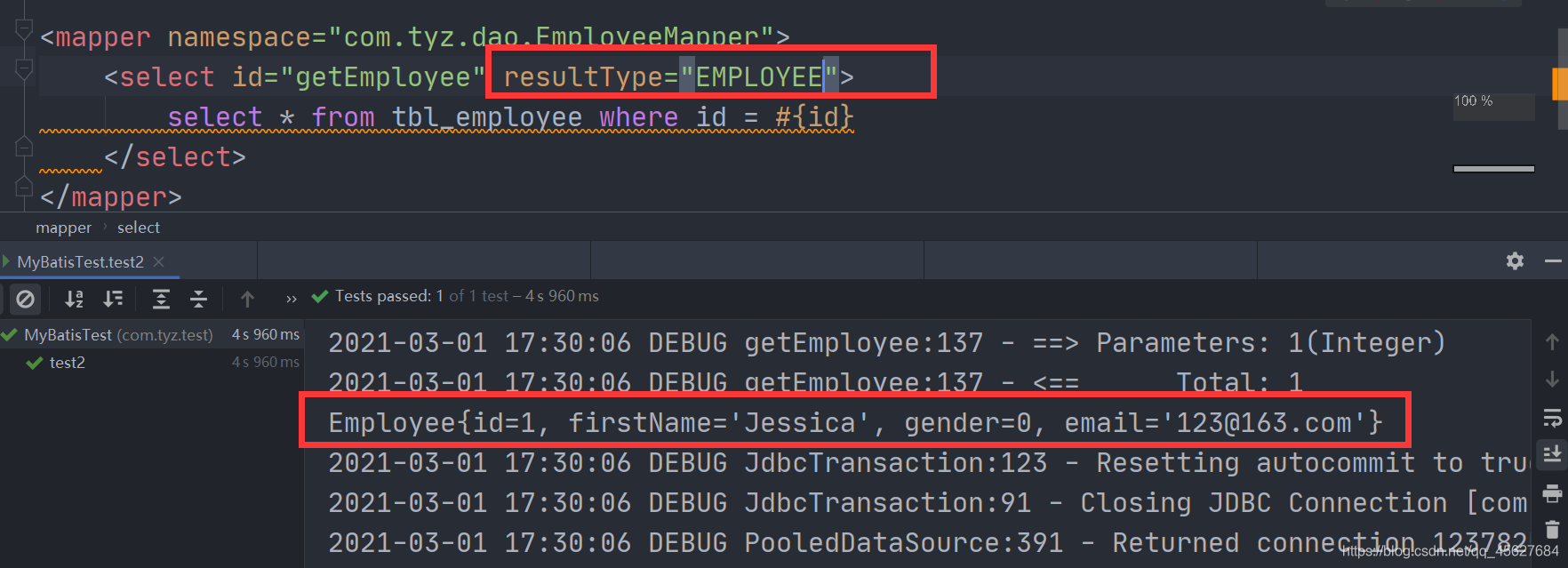Show more test toolbar actions chevron

click(x=291, y=300)
